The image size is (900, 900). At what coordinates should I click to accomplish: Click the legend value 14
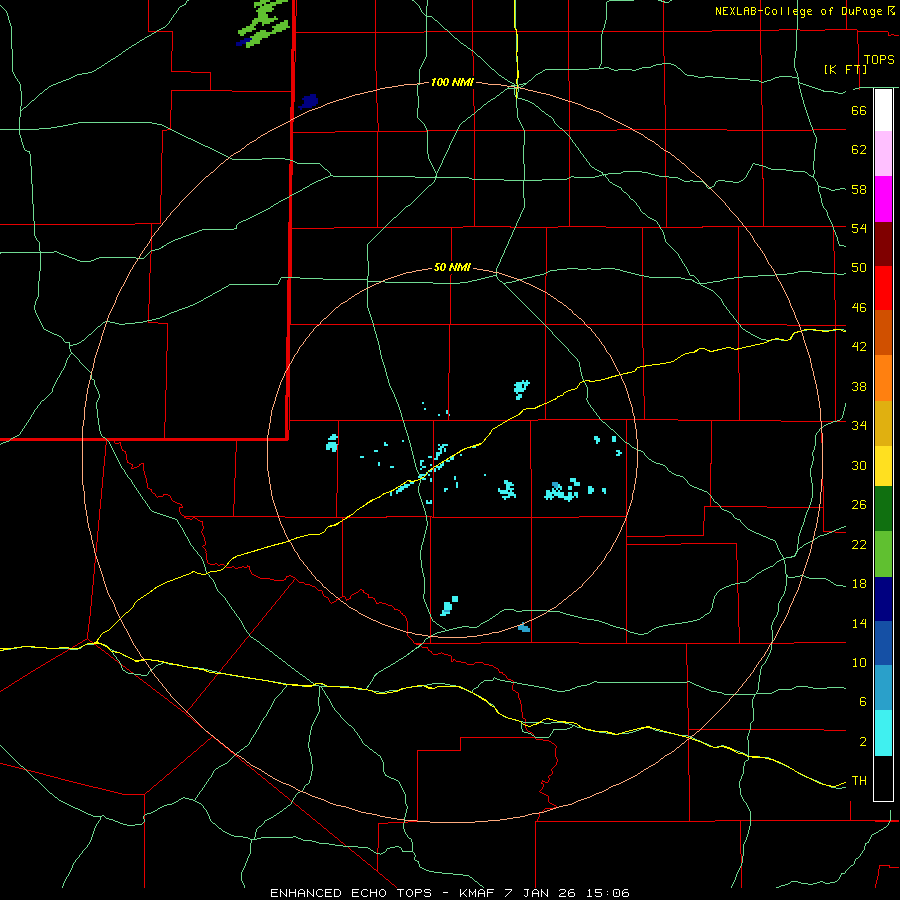click(x=859, y=623)
